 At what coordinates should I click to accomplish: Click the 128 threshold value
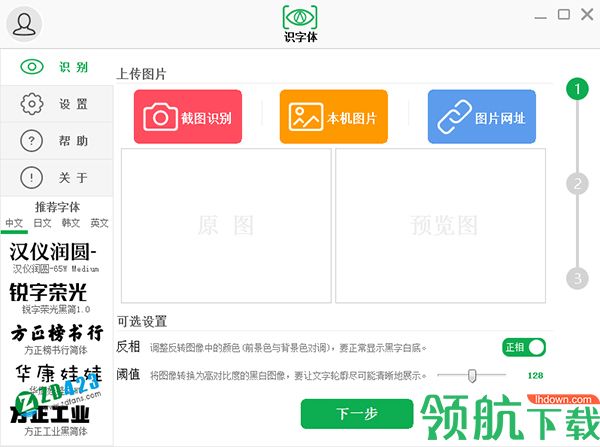pos(535,375)
